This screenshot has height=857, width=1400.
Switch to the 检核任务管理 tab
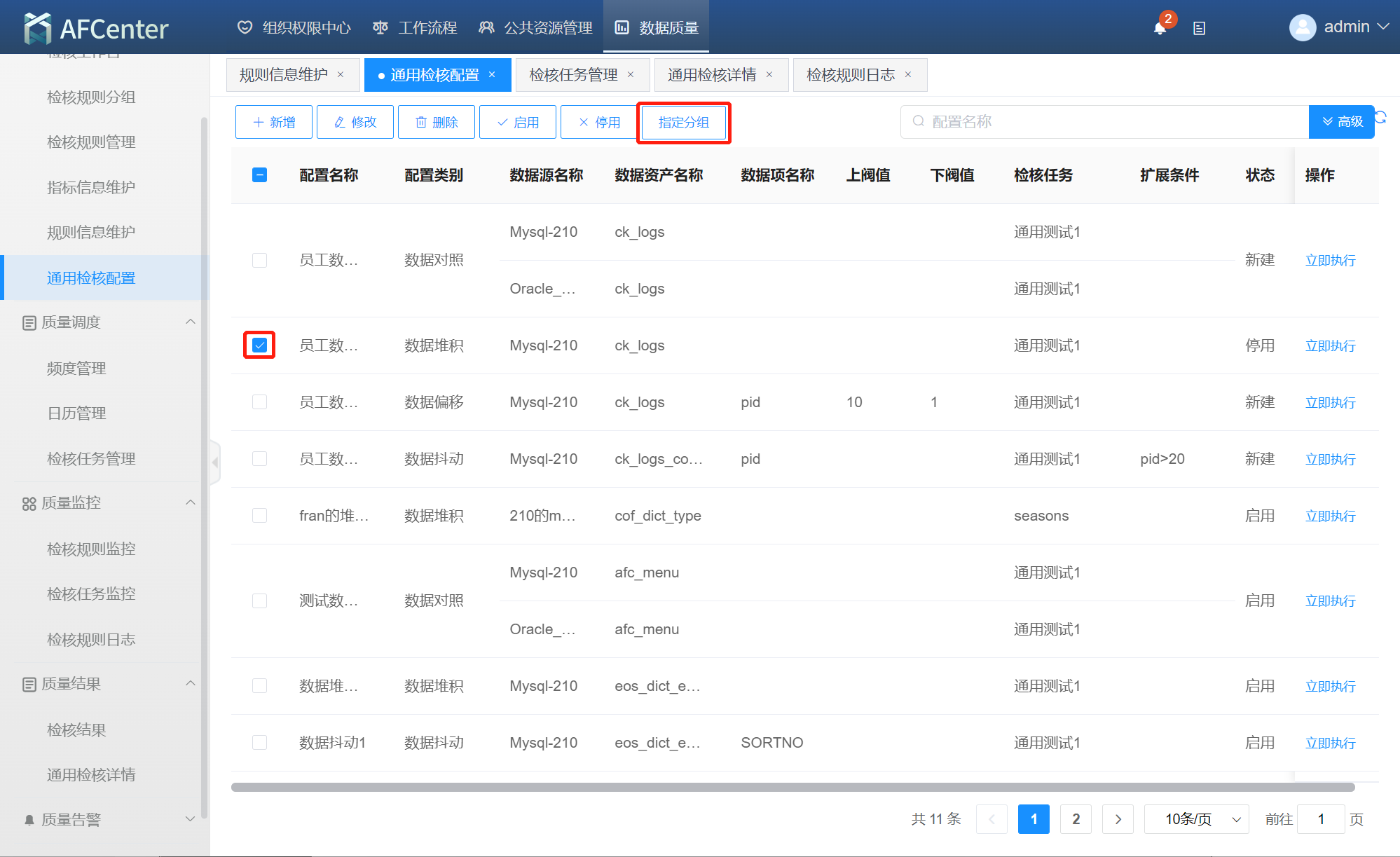pyautogui.click(x=573, y=75)
